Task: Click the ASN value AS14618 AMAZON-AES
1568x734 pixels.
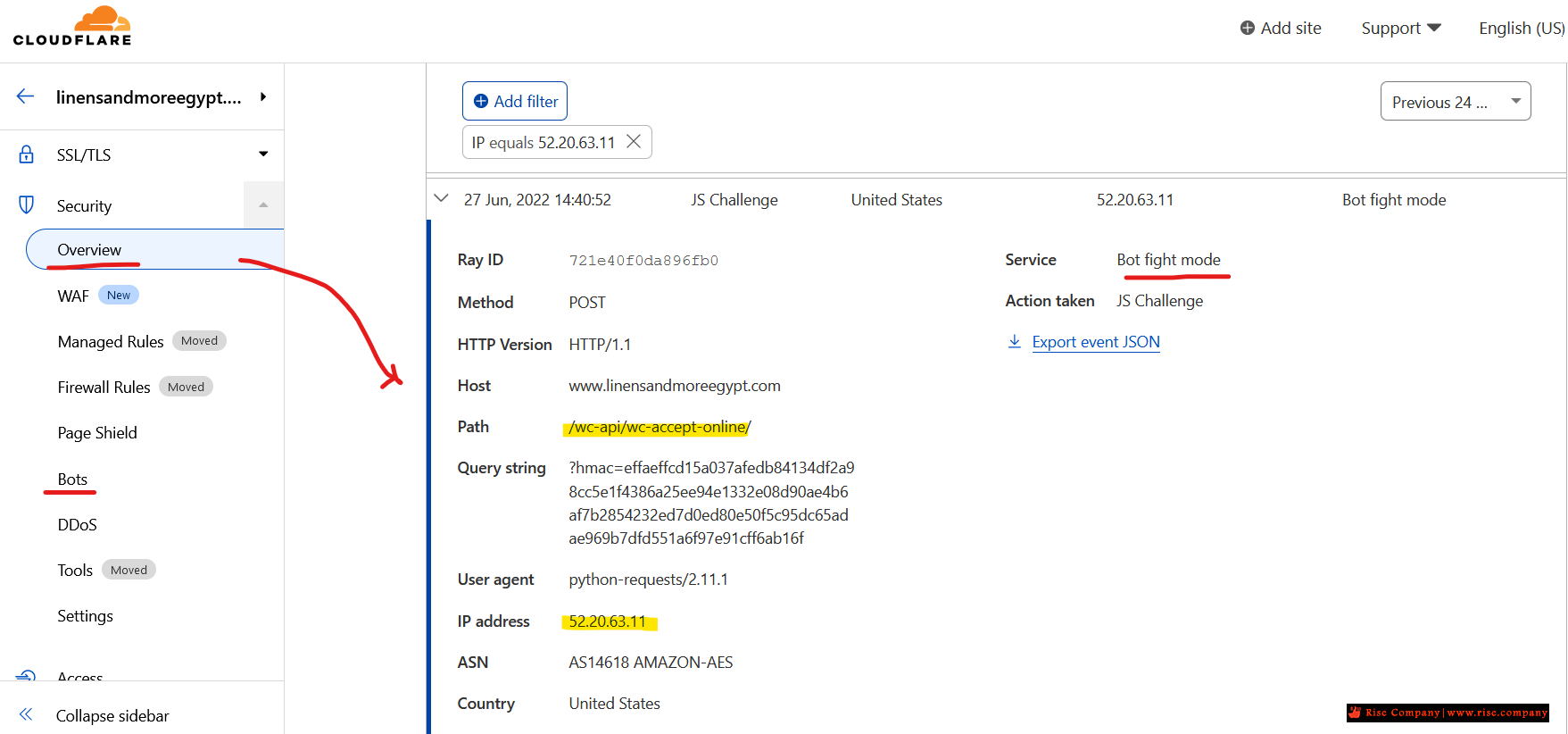Action: [651, 663]
